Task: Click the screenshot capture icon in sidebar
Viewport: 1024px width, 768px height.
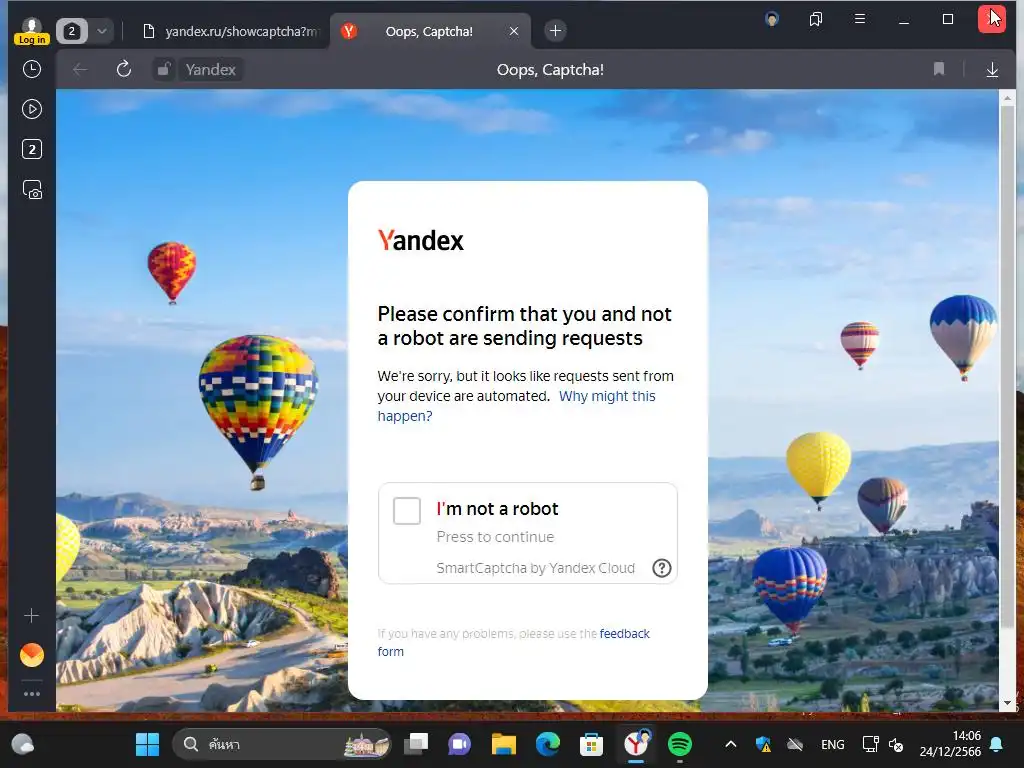Action: [32, 189]
